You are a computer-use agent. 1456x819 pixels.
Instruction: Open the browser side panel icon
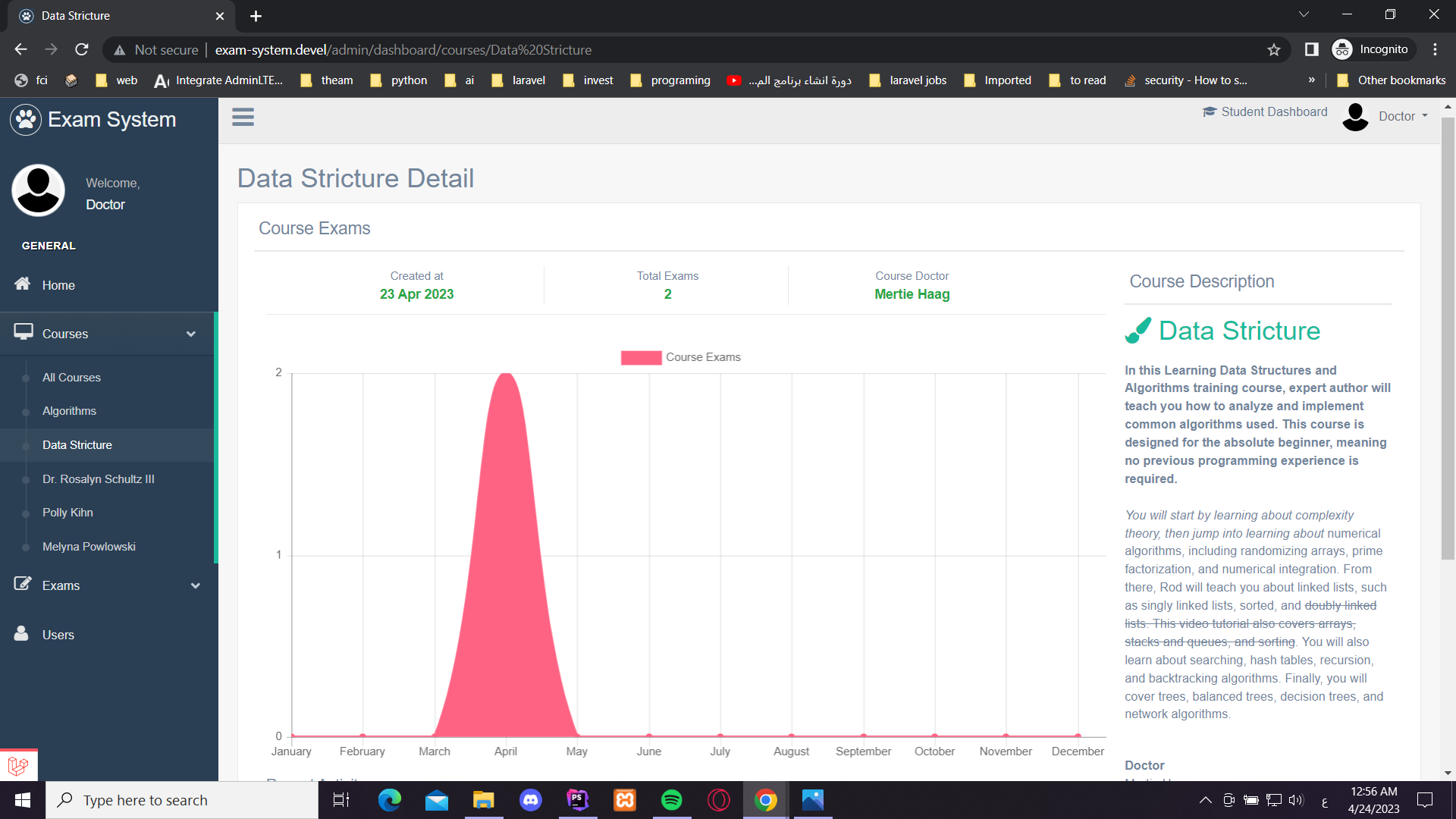pos(1311,49)
